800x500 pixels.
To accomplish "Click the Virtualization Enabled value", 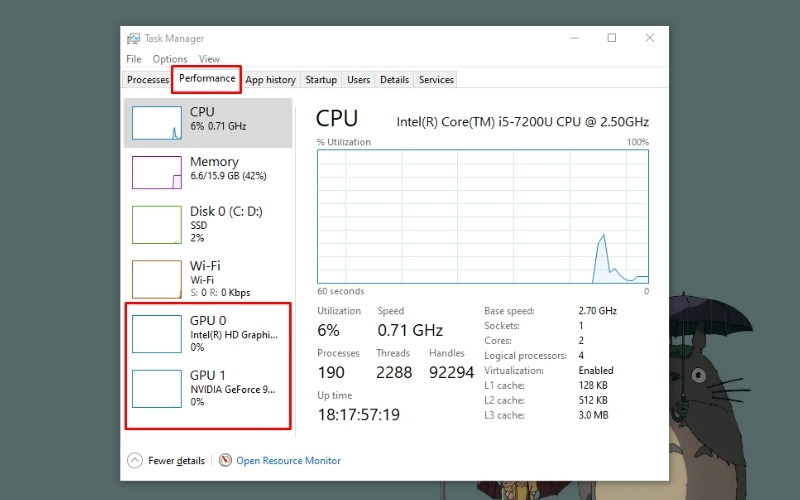I will pyautogui.click(x=596, y=370).
